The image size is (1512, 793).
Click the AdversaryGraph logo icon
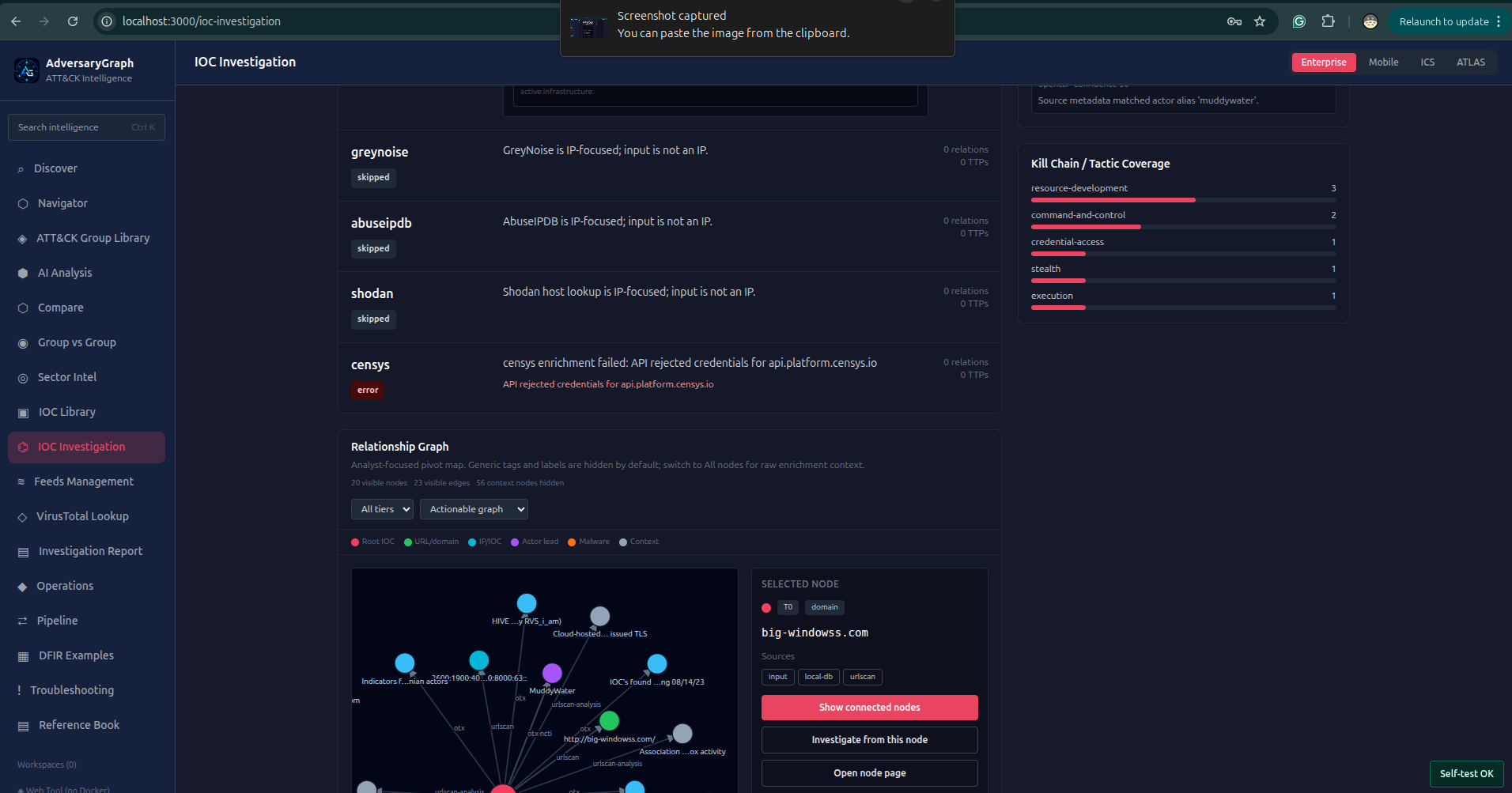tap(27, 70)
